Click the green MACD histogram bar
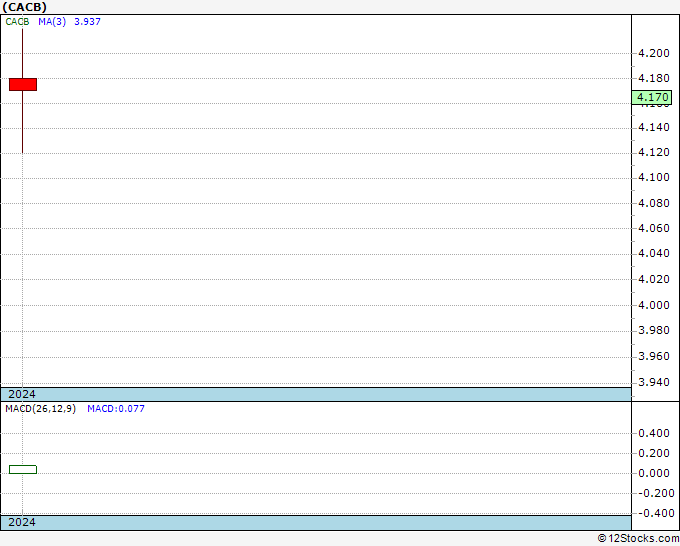 23,469
